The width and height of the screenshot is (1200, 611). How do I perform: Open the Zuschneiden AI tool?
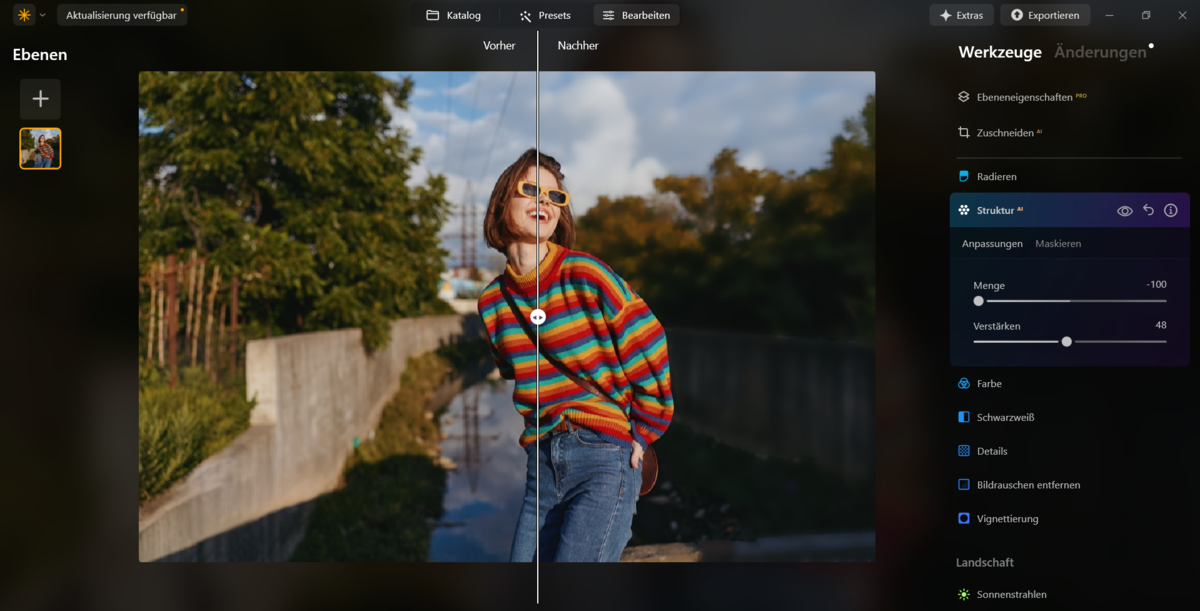click(1007, 132)
